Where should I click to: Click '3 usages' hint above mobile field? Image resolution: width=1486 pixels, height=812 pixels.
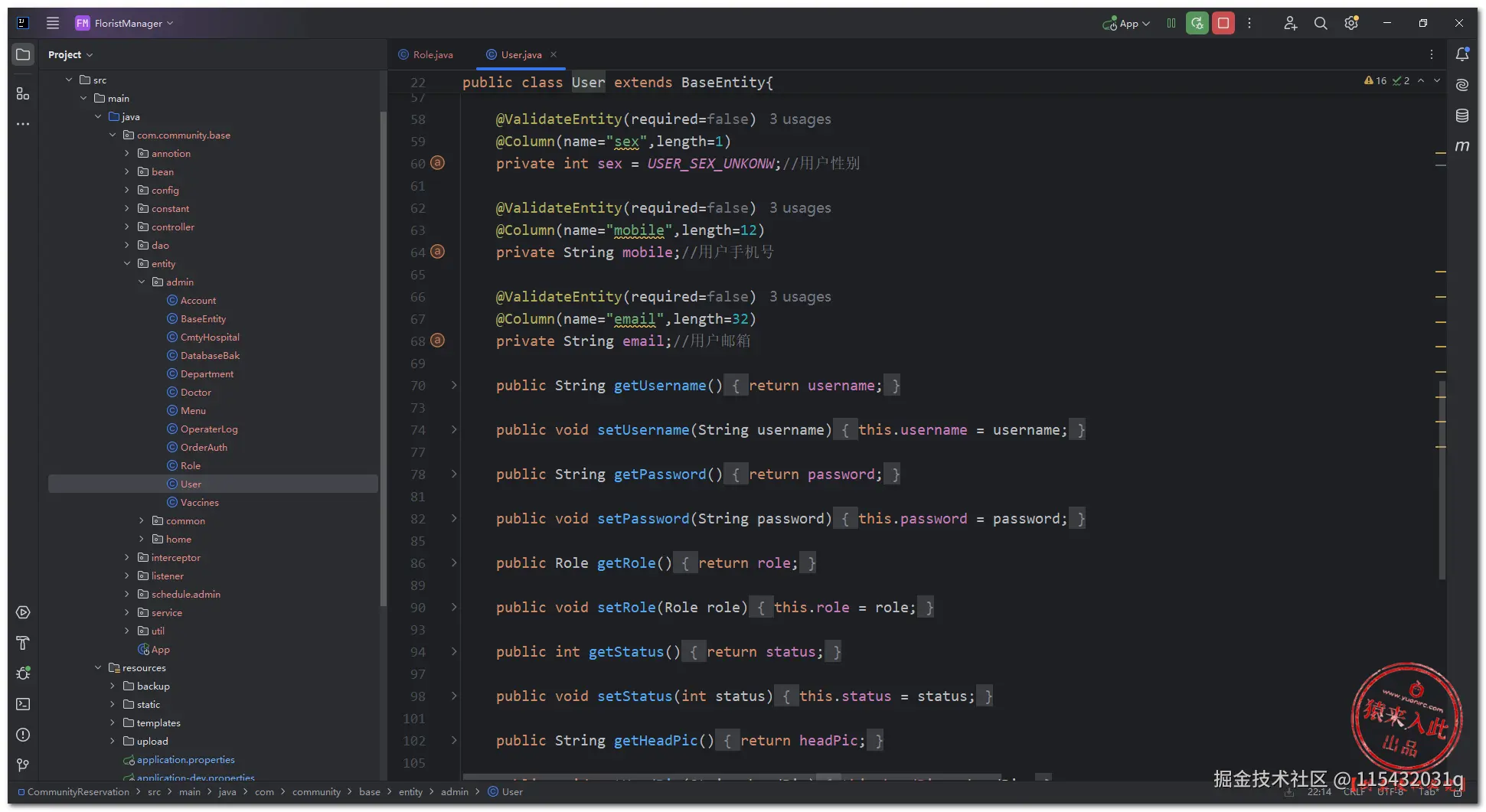pyautogui.click(x=800, y=207)
